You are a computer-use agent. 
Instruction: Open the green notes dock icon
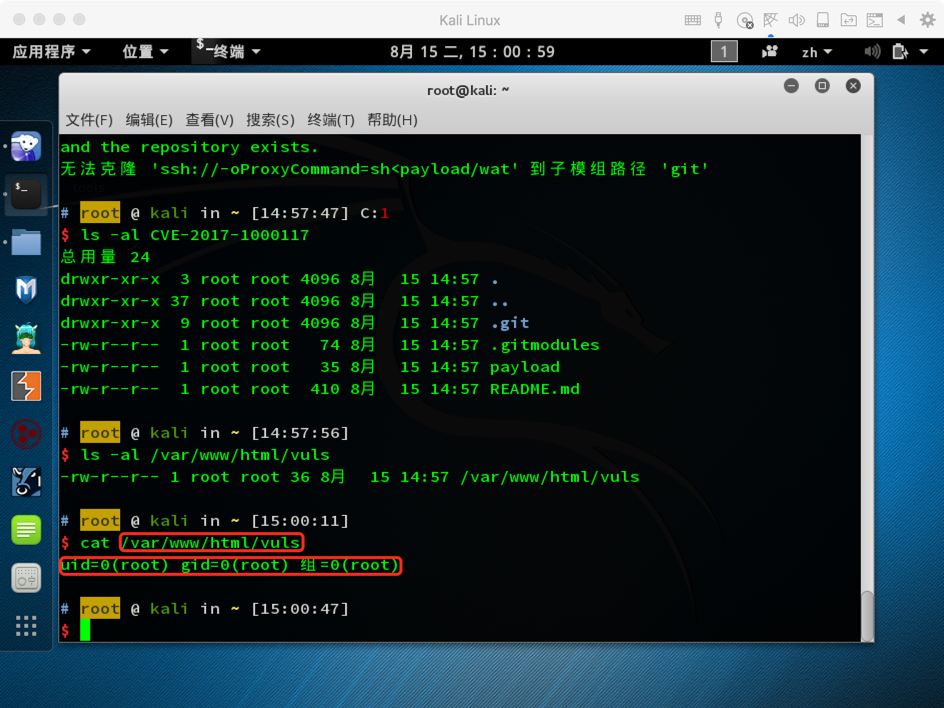(x=26, y=530)
